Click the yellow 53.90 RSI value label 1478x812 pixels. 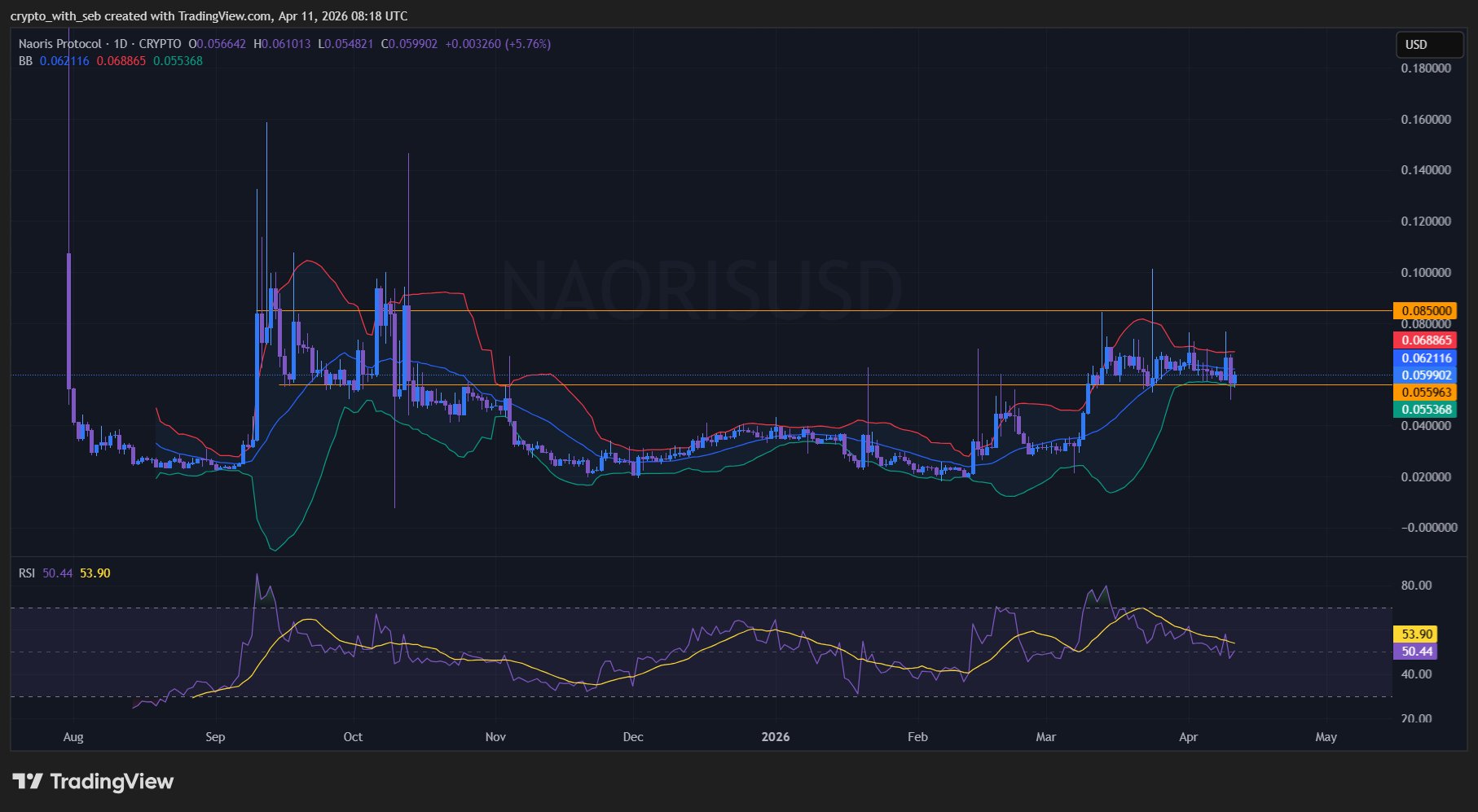click(1416, 634)
